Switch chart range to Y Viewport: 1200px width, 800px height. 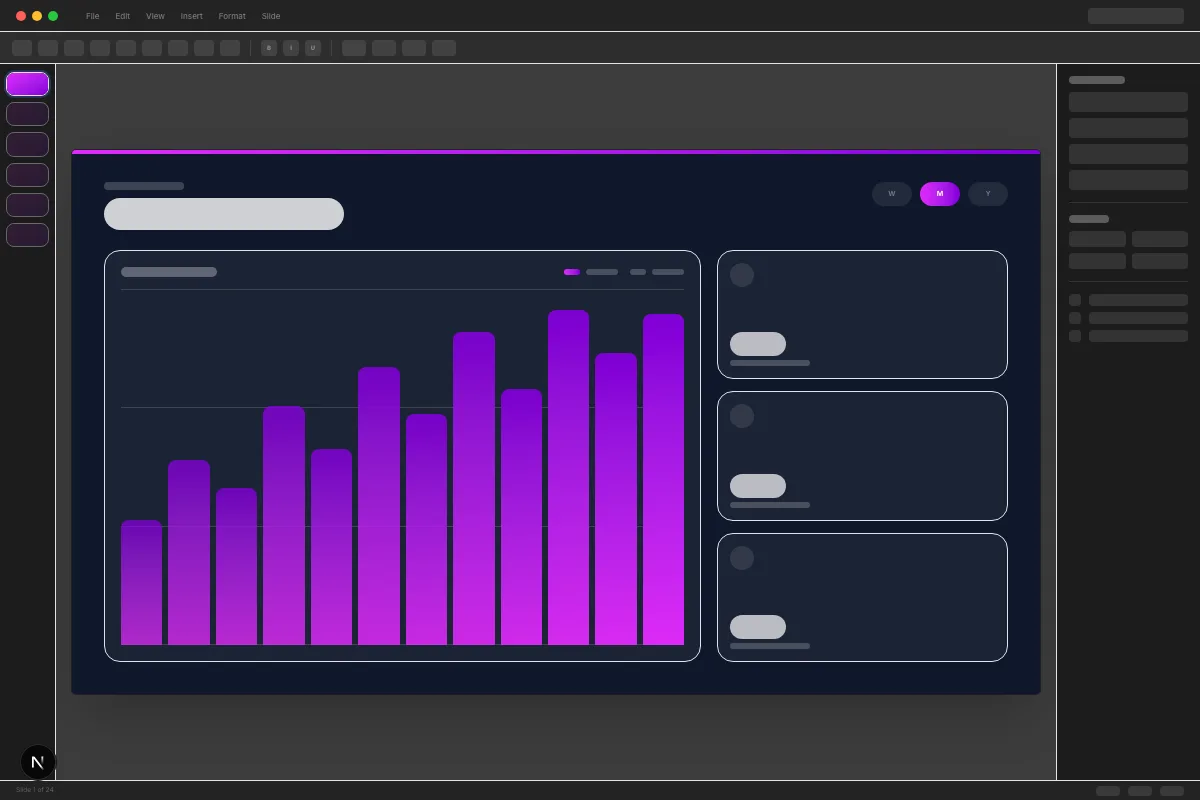[988, 194]
